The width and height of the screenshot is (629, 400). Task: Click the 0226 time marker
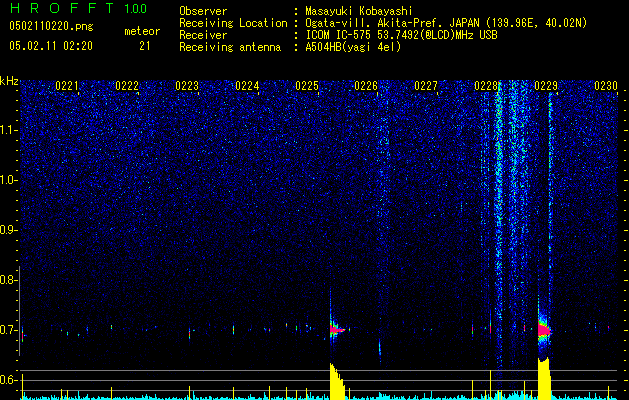(x=366, y=86)
